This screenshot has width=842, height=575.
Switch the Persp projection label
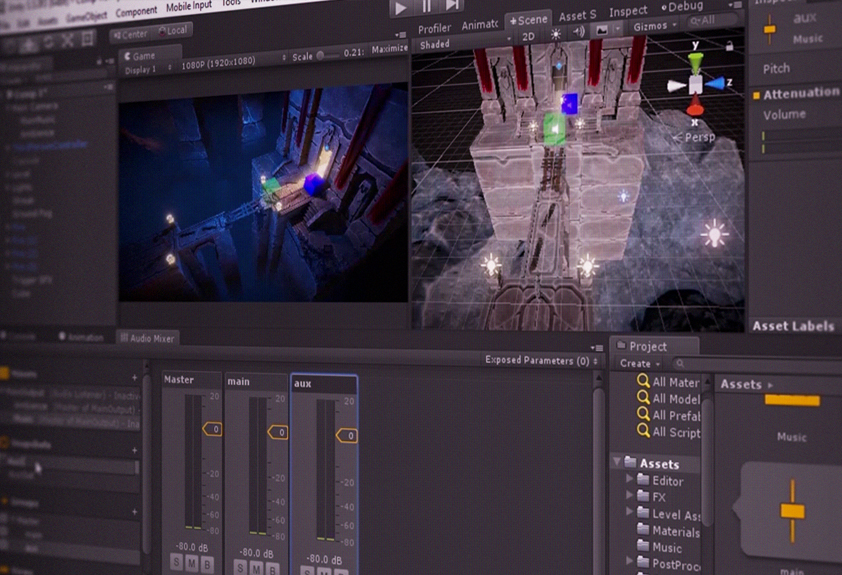coord(699,137)
